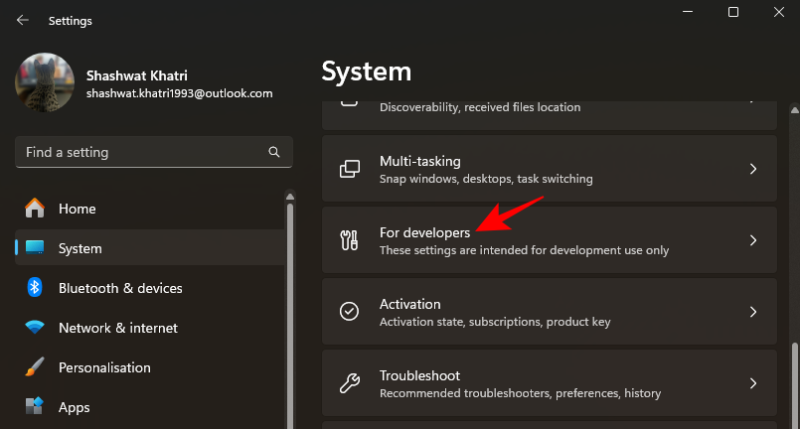800x429 pixels.
Task: Click the Troubleshoot wrench icon
Action: click(349, 383)
